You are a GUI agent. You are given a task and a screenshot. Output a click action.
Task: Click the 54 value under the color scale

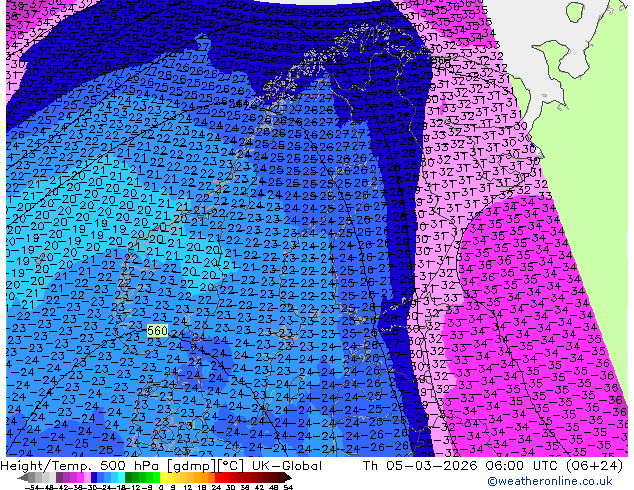[288, 487]
